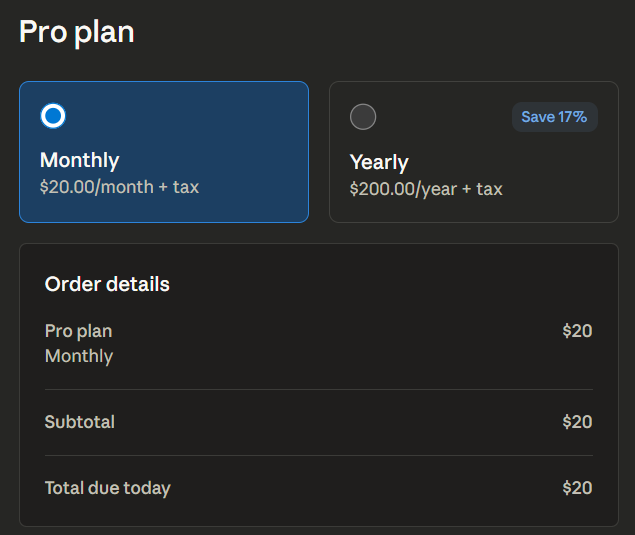635x535 pixels.
Task: Click the Save 17% badge
Action: 554,117
